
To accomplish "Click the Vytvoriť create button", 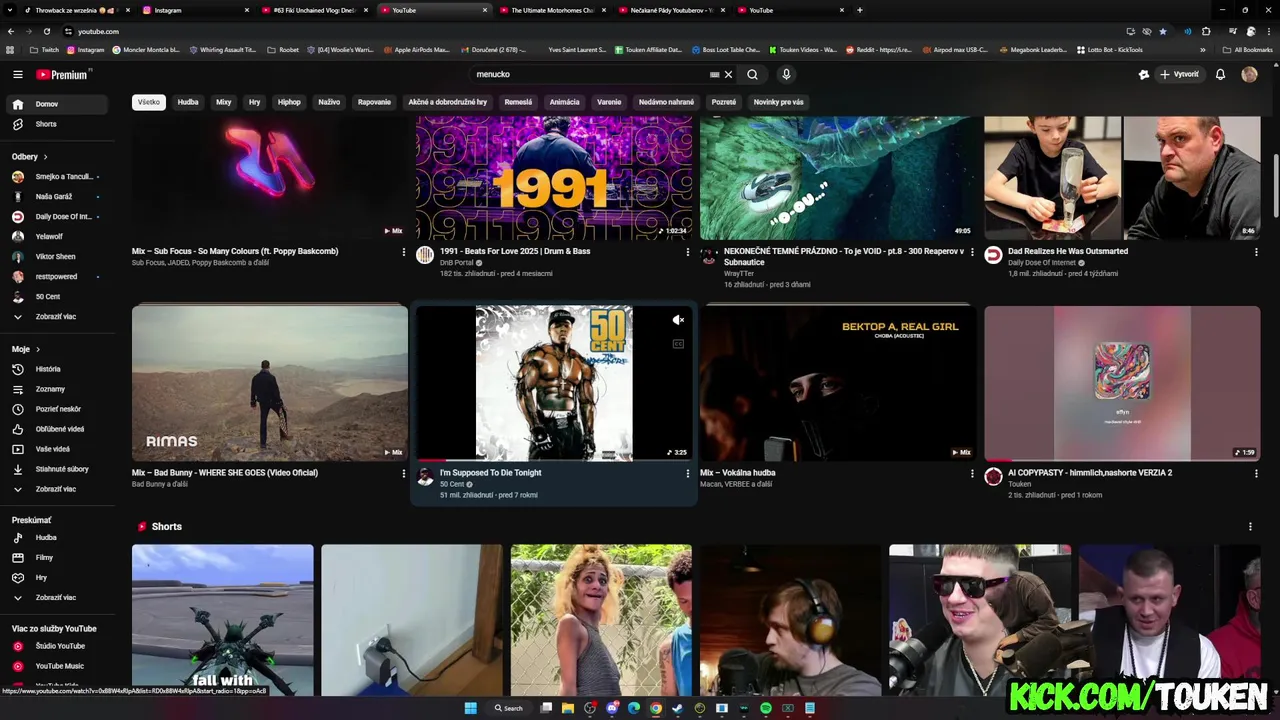I will [1179, 74].
